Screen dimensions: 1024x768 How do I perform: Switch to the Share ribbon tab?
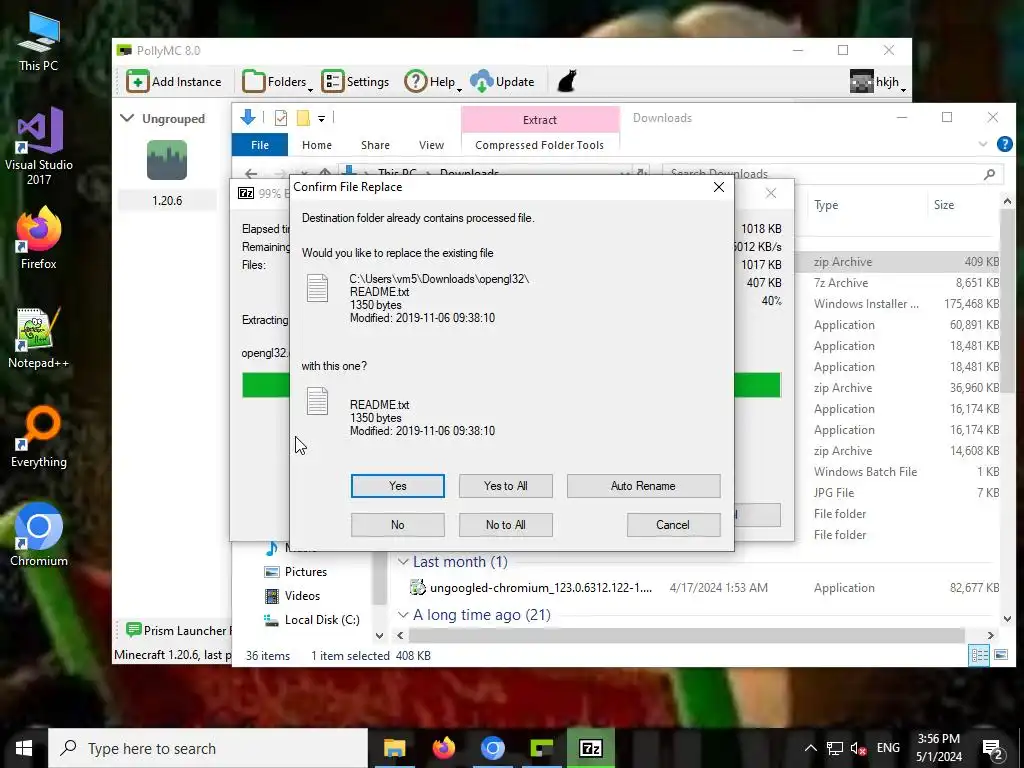point(376,145)
